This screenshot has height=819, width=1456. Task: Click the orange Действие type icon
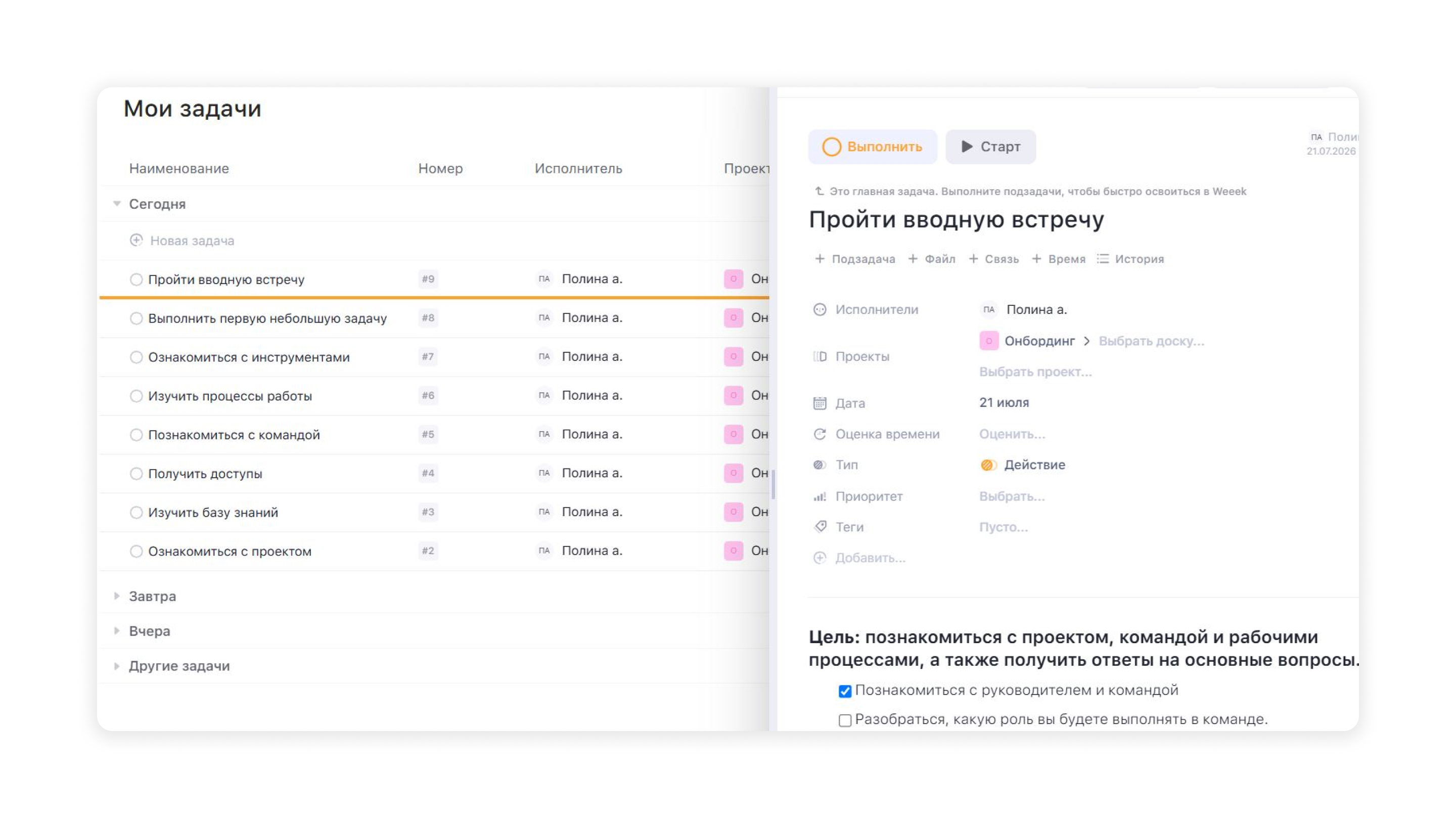click(x=988, y=465)
